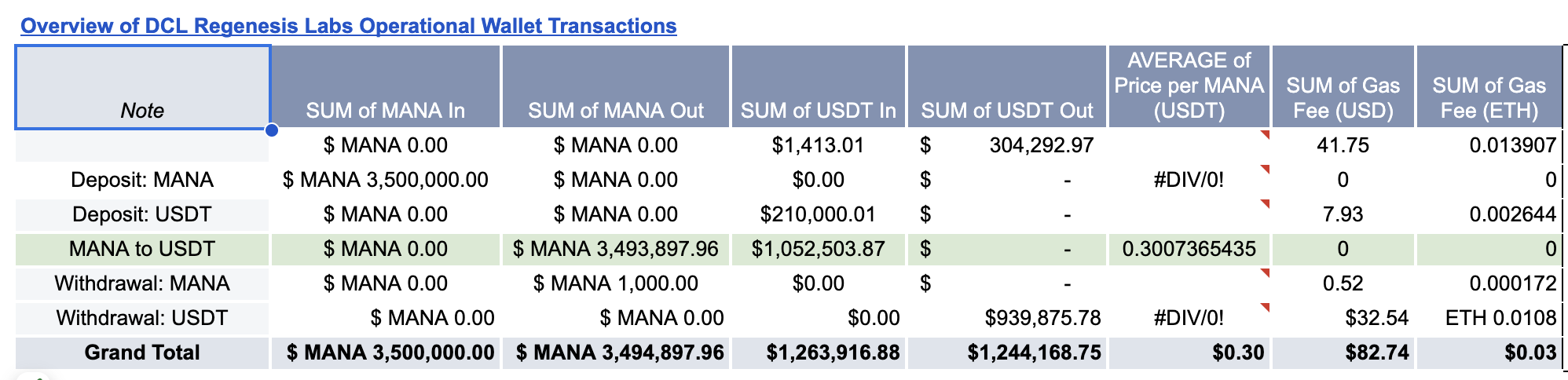
Task: Click the SUM of USDT Out header
Action: pyautogui.click(x=1006, y=87)
